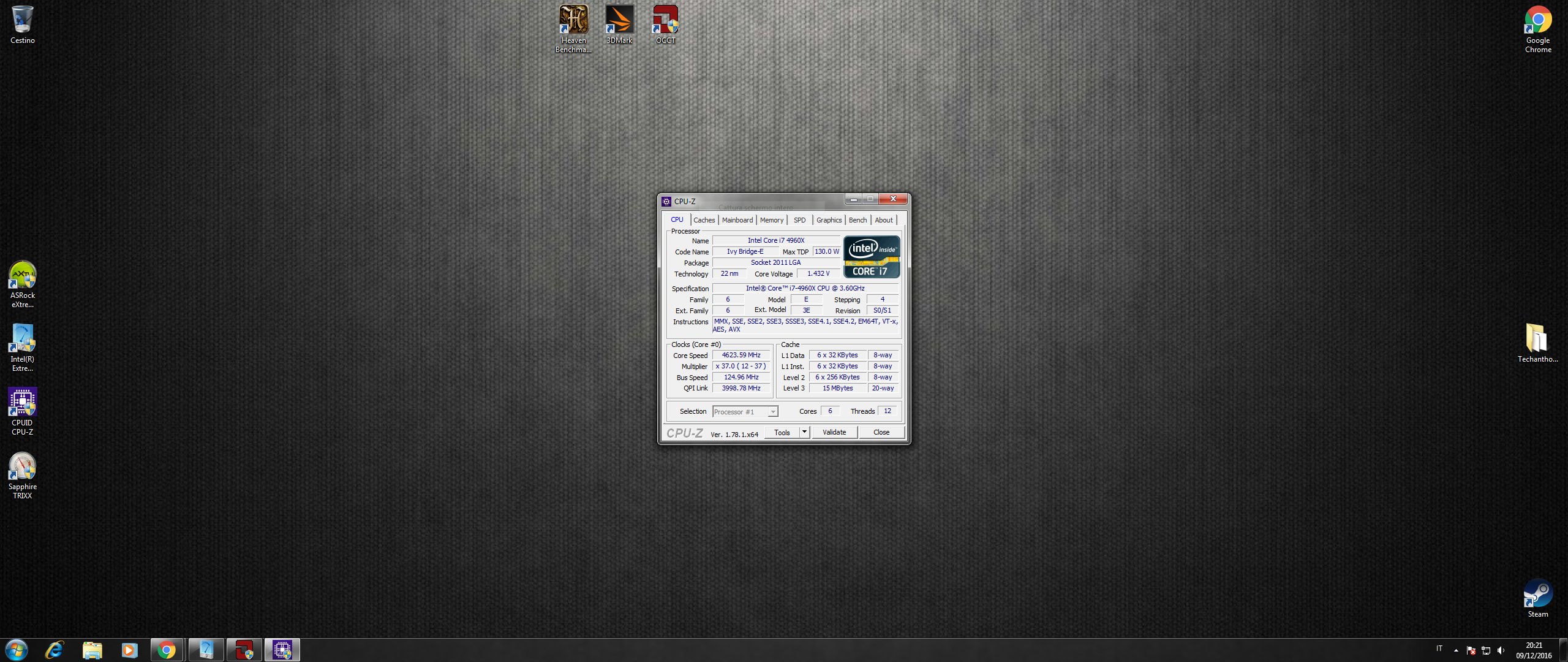The height and width of the screenshot is (662, 1568).
Task: Switch to CPU-Z taskbar button
Action: 282,650
